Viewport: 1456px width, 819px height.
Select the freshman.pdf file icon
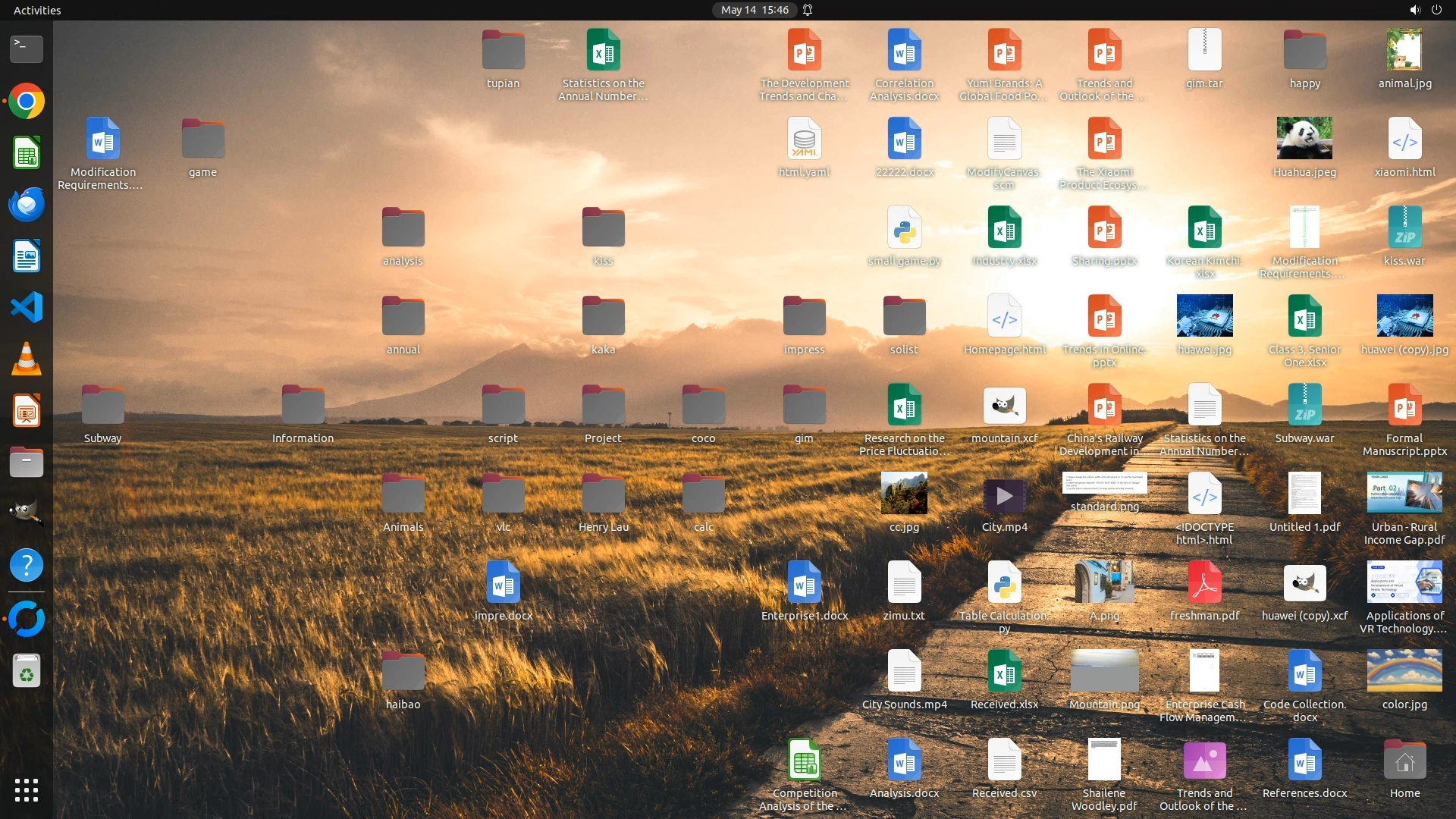1204,584
